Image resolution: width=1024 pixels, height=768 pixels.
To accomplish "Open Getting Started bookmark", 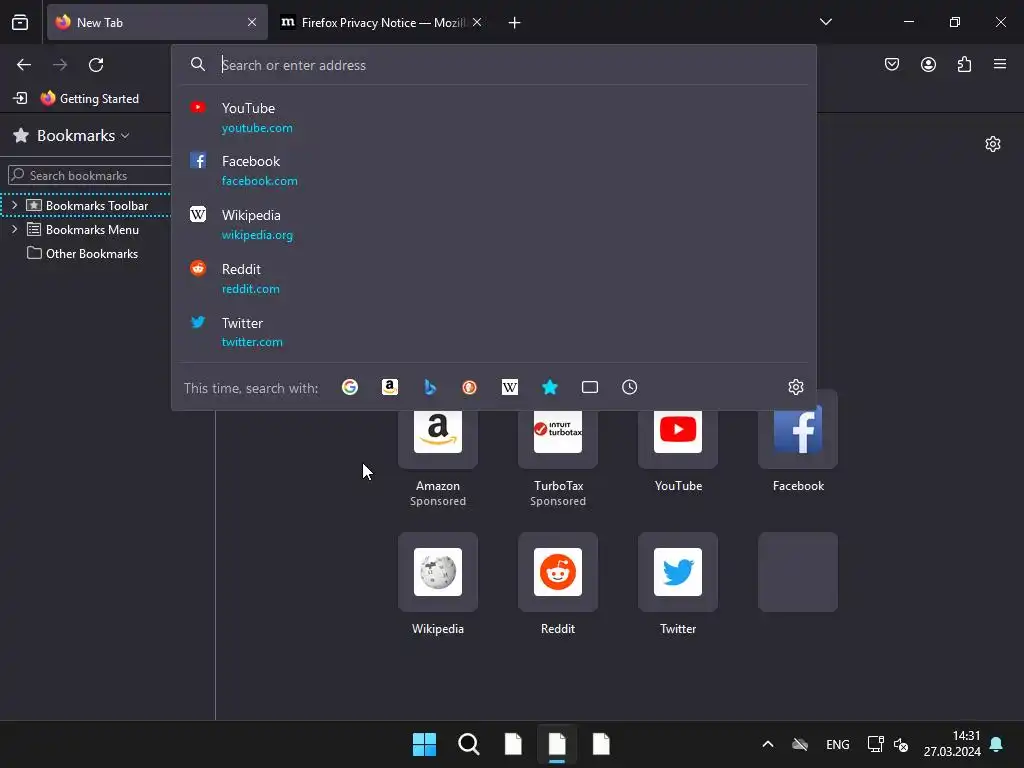I will [x=90, y=99].
